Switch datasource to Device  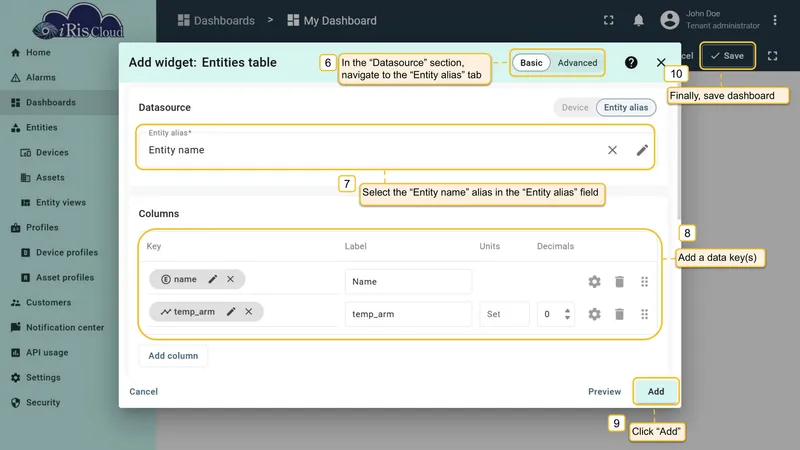575,108
